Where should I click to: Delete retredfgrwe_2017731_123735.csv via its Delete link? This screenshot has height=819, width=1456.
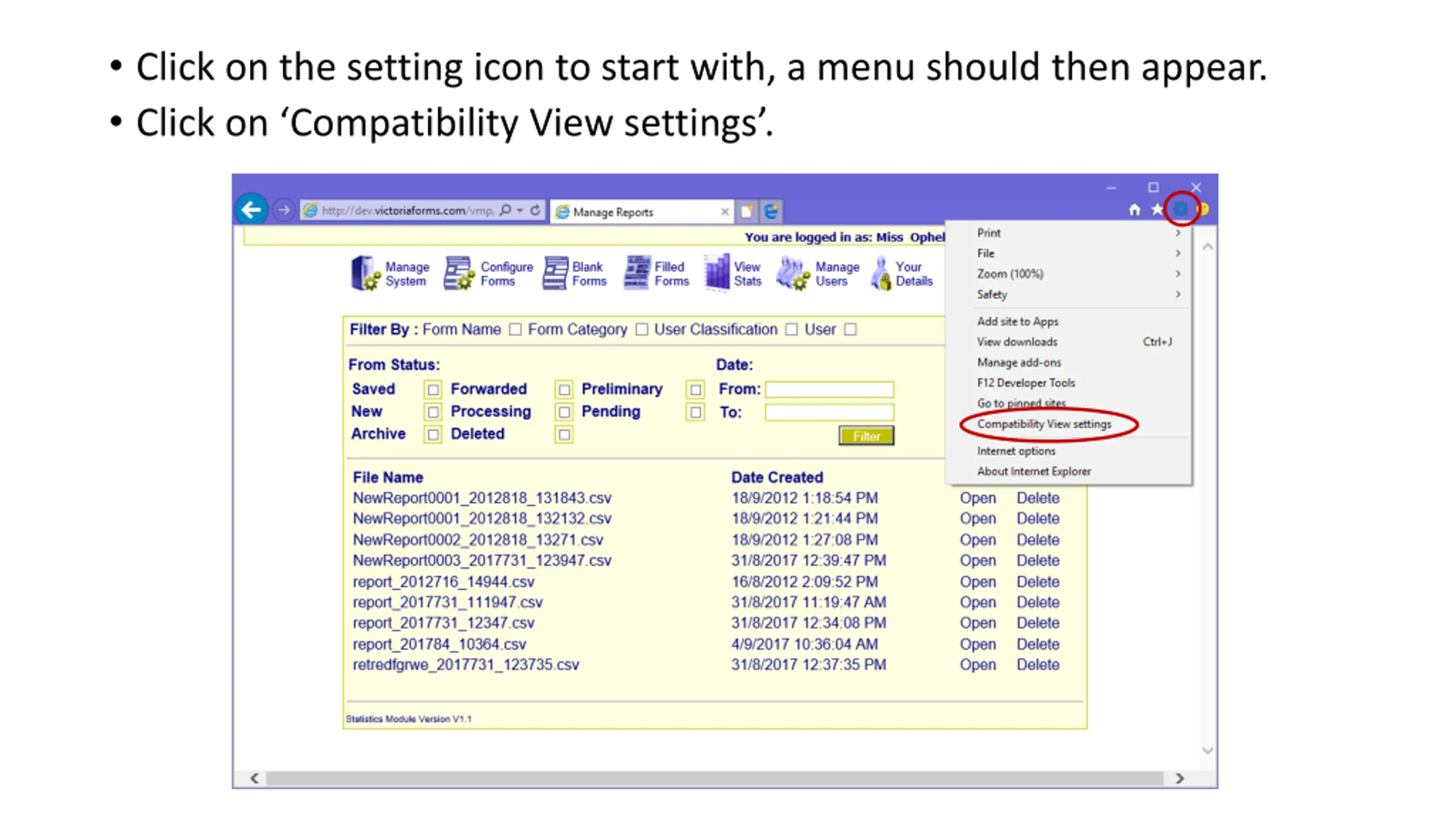(1038, 665)
